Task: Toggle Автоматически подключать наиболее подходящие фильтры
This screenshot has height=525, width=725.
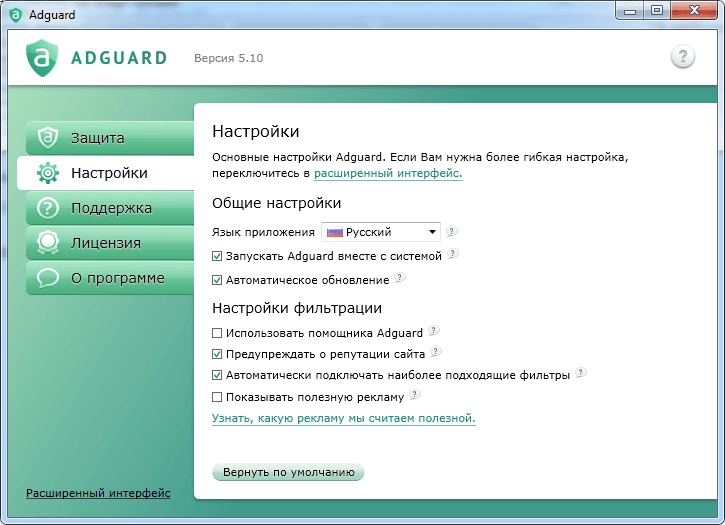Action: (x=217, y=375)
